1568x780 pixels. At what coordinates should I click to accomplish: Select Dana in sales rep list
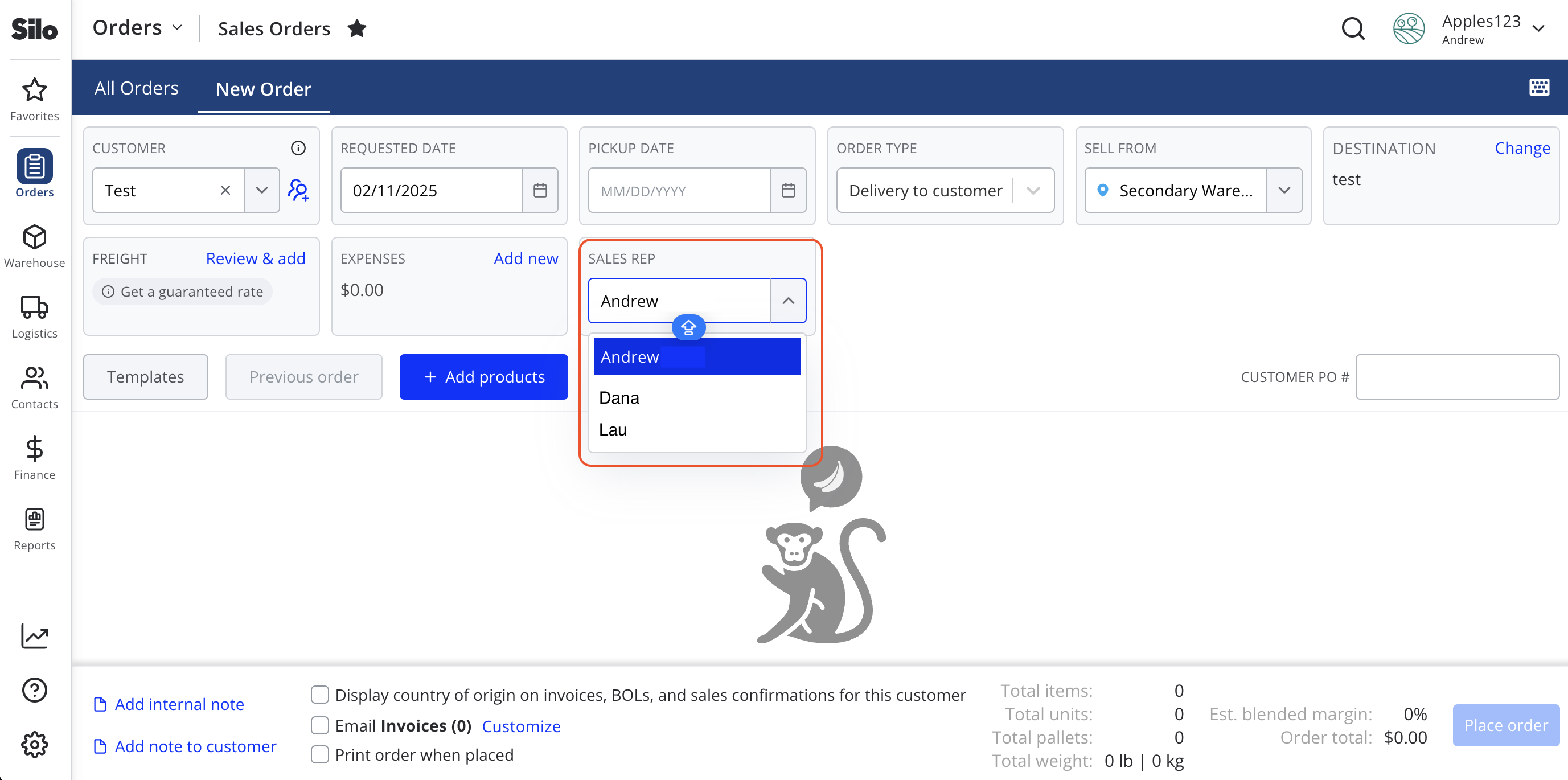click(697, 397)
